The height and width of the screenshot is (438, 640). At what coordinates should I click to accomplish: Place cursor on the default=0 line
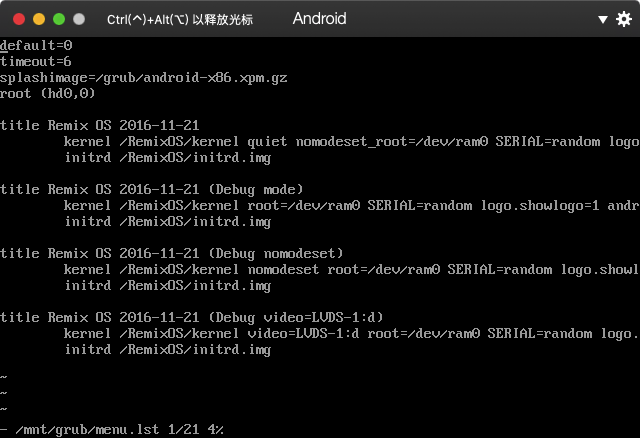[x=36, y=45]
